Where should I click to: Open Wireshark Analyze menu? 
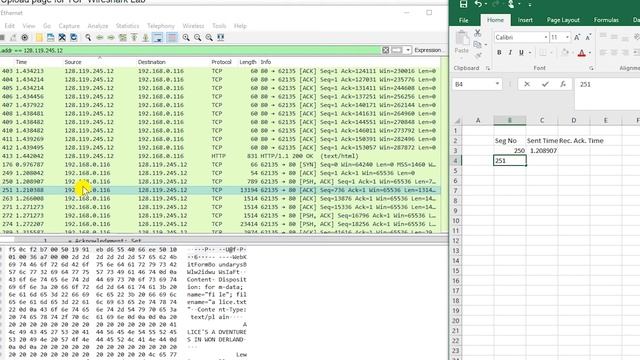coord(98,26)
